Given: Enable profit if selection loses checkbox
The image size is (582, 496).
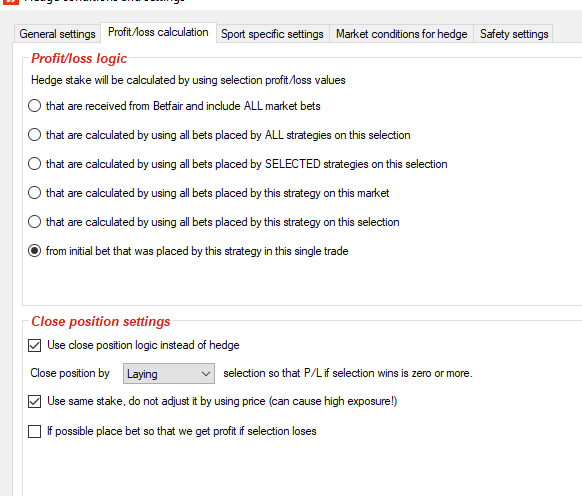Looking at the screenshot, I should tap(35, 431).
